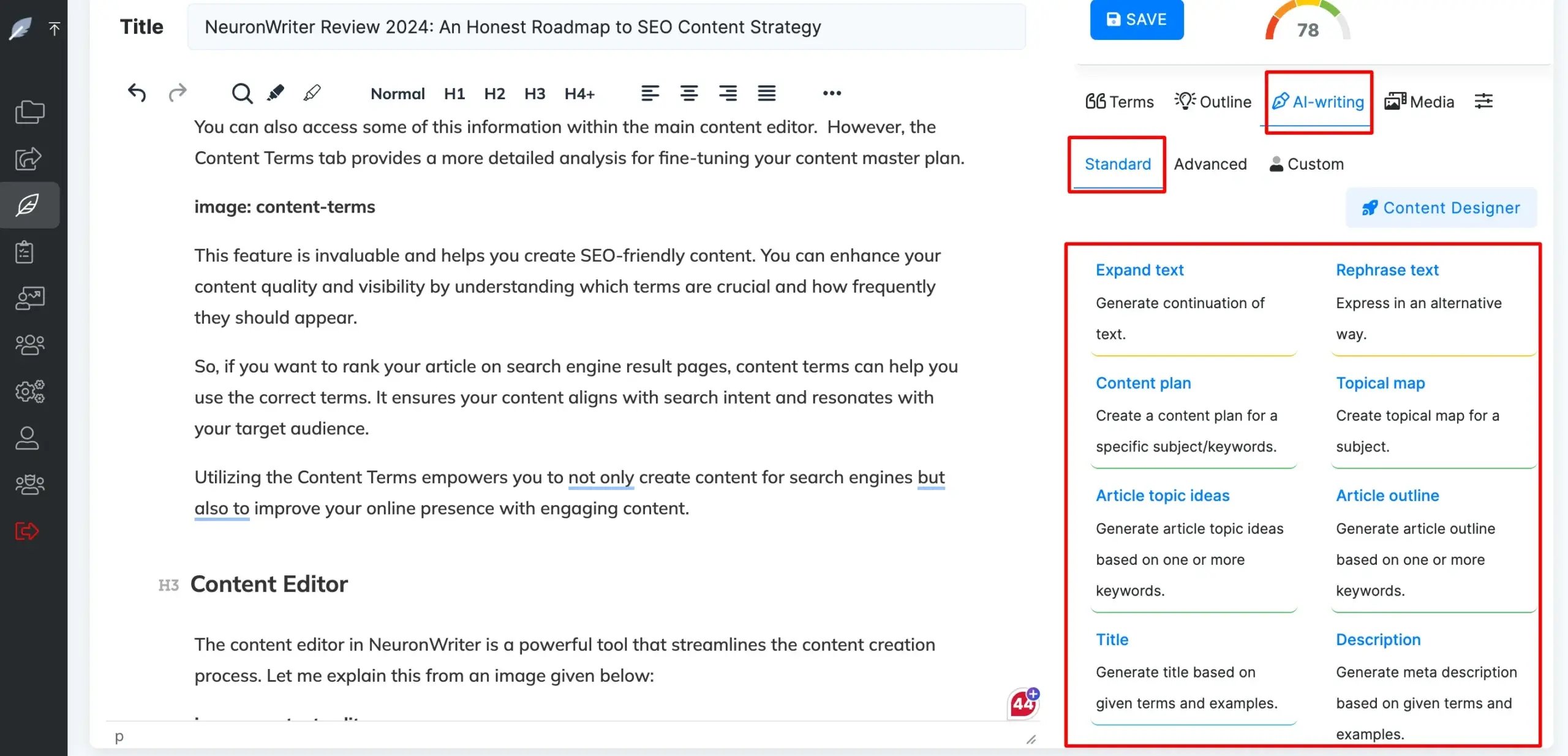The image size is (1568, 756).
Task: Select the highlighter marker tool
Action: pyautogui.click(x=276, y=93)
